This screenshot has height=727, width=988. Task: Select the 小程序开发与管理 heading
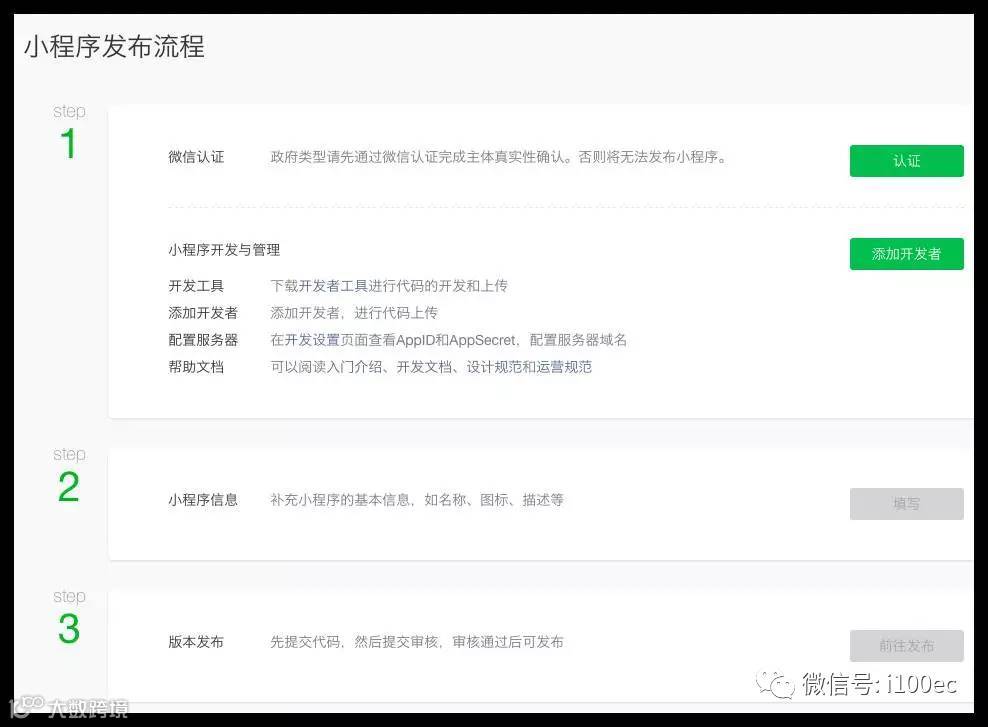coord(224,250)
